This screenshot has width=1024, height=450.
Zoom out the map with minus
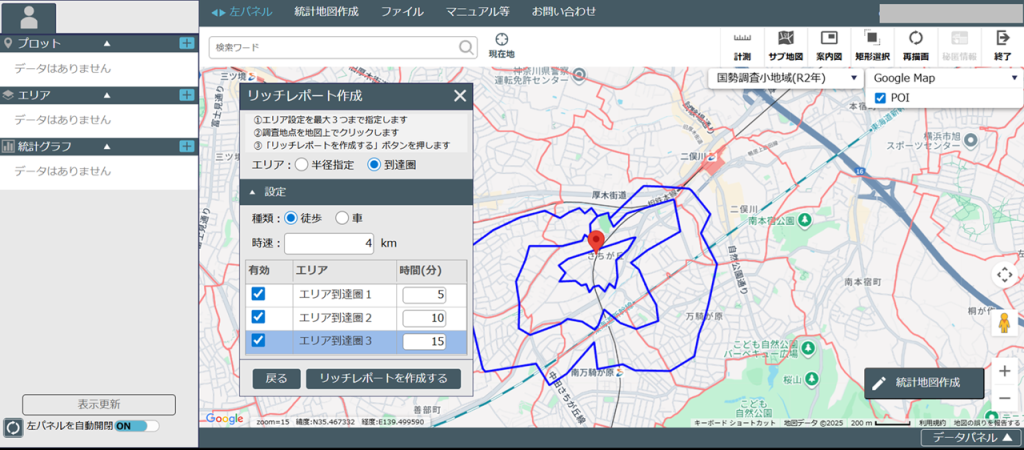tap(1004, 398)
